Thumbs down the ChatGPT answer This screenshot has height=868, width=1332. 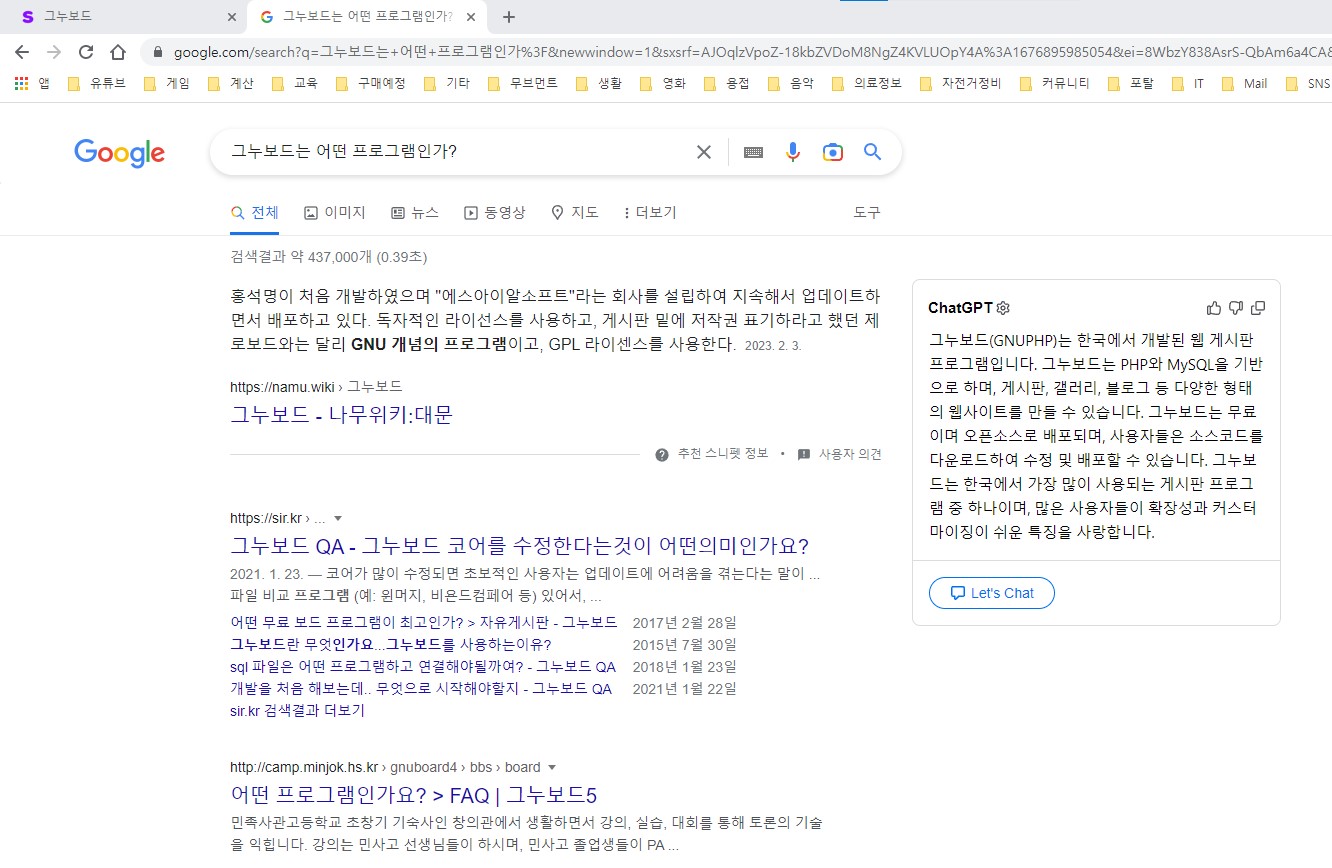click(x=1236, y=308)
